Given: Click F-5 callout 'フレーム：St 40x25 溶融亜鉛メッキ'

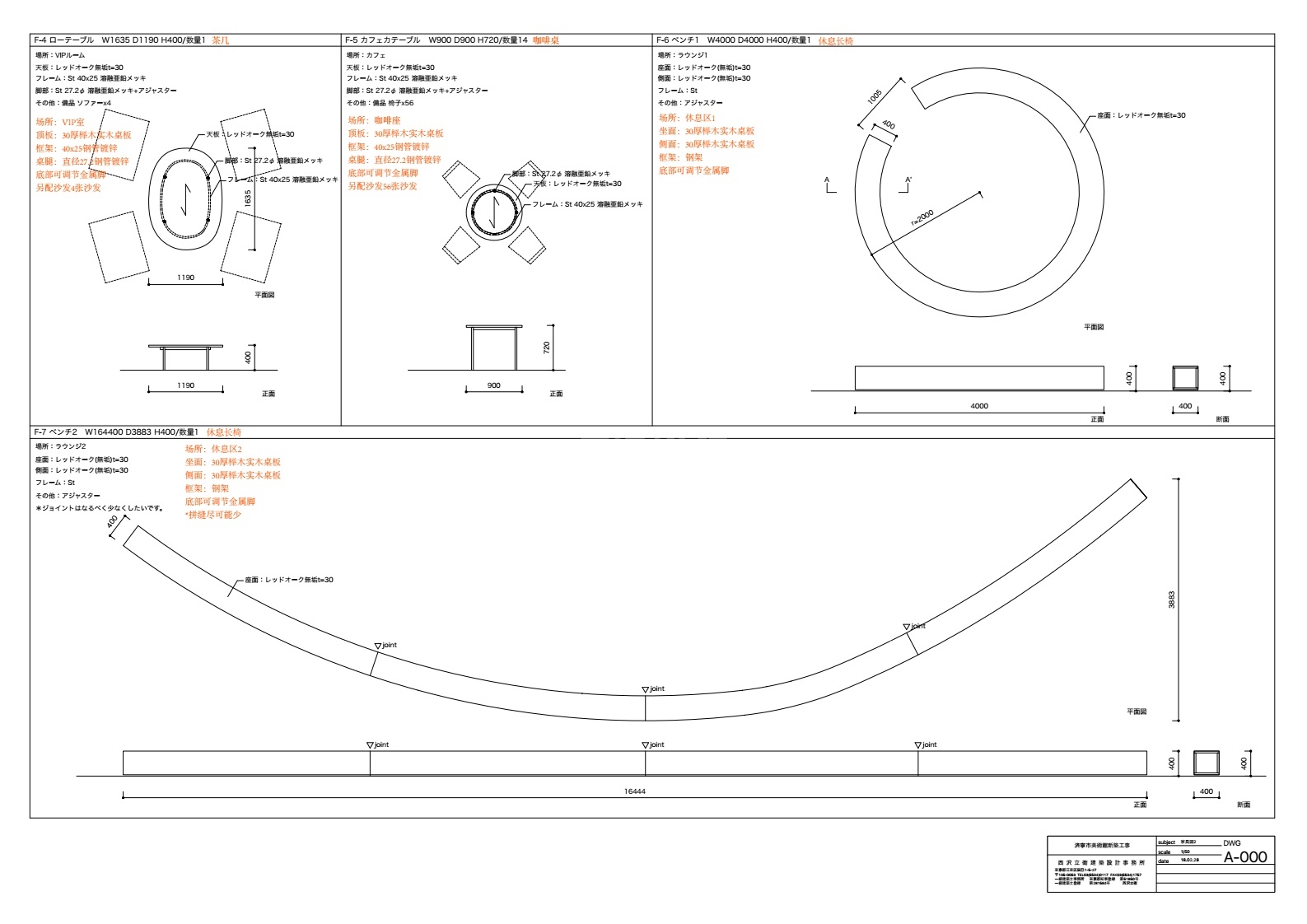Looking at the screenshot, I should [587, 204].
